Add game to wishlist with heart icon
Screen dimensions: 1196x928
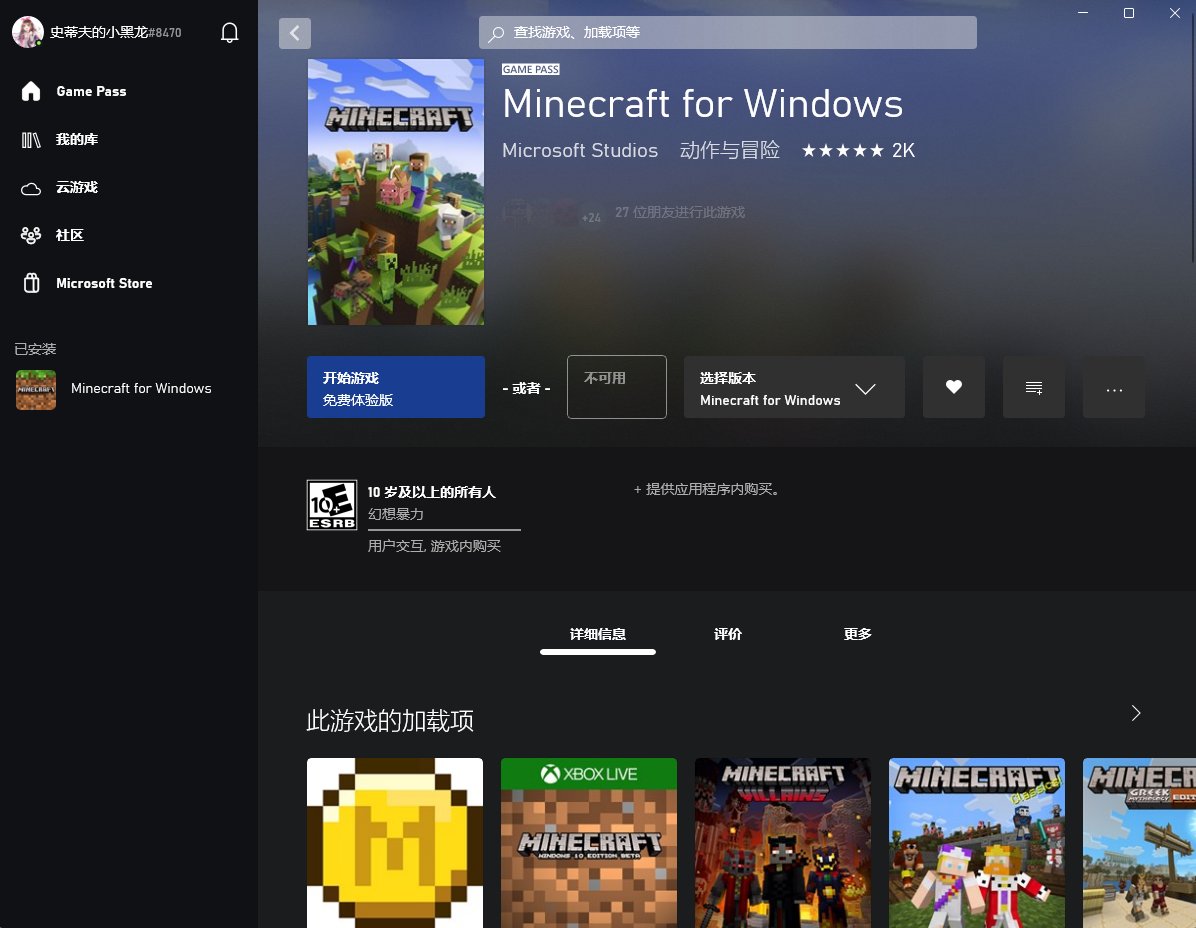(953, 387)
